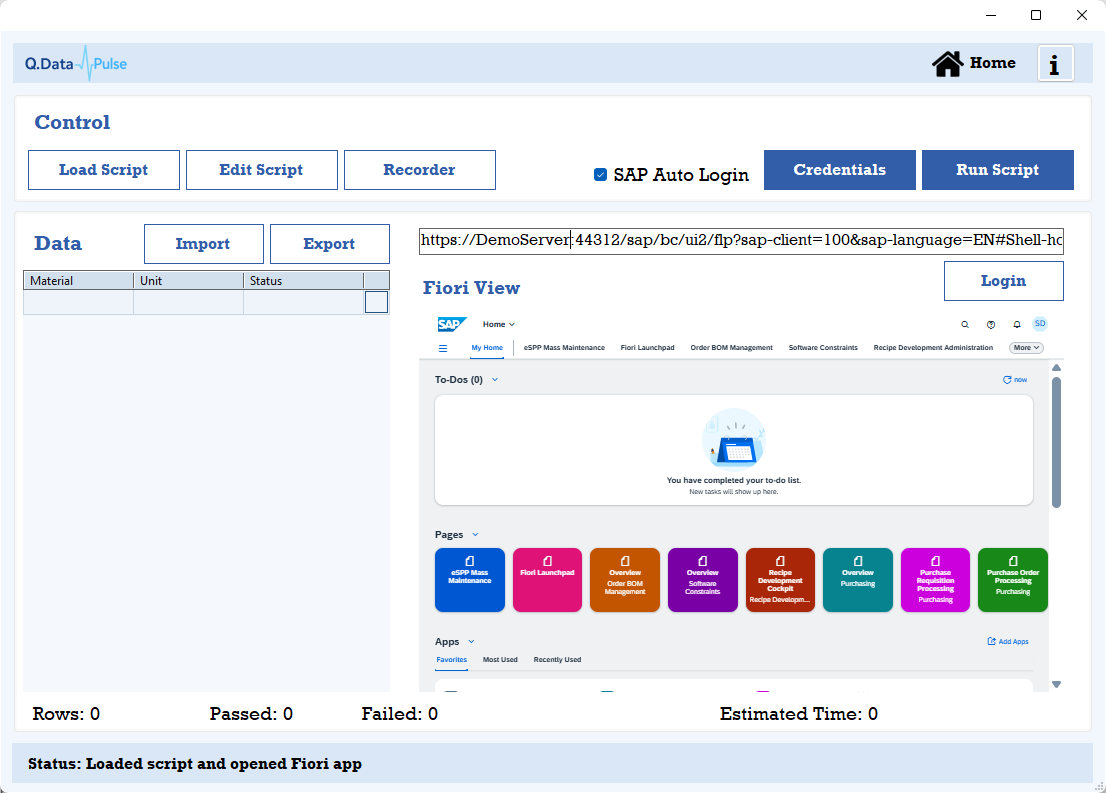Open the Recipe Development Cockpit tile
The width and height of the screenshot is (1106, 793).
pyautogui.click(x=780, y=580)
